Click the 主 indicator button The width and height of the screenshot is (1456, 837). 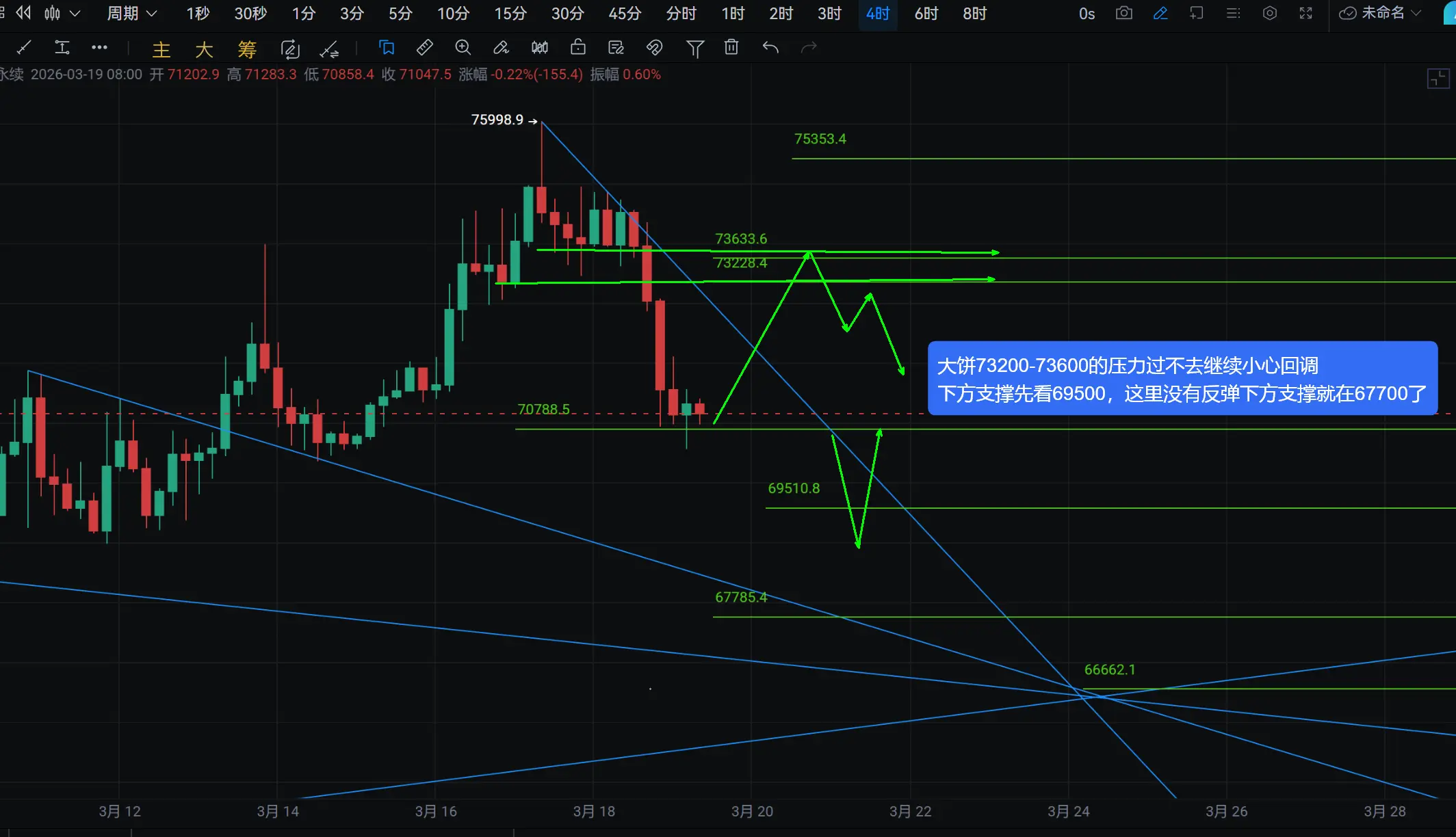click(x=161, y=49)
